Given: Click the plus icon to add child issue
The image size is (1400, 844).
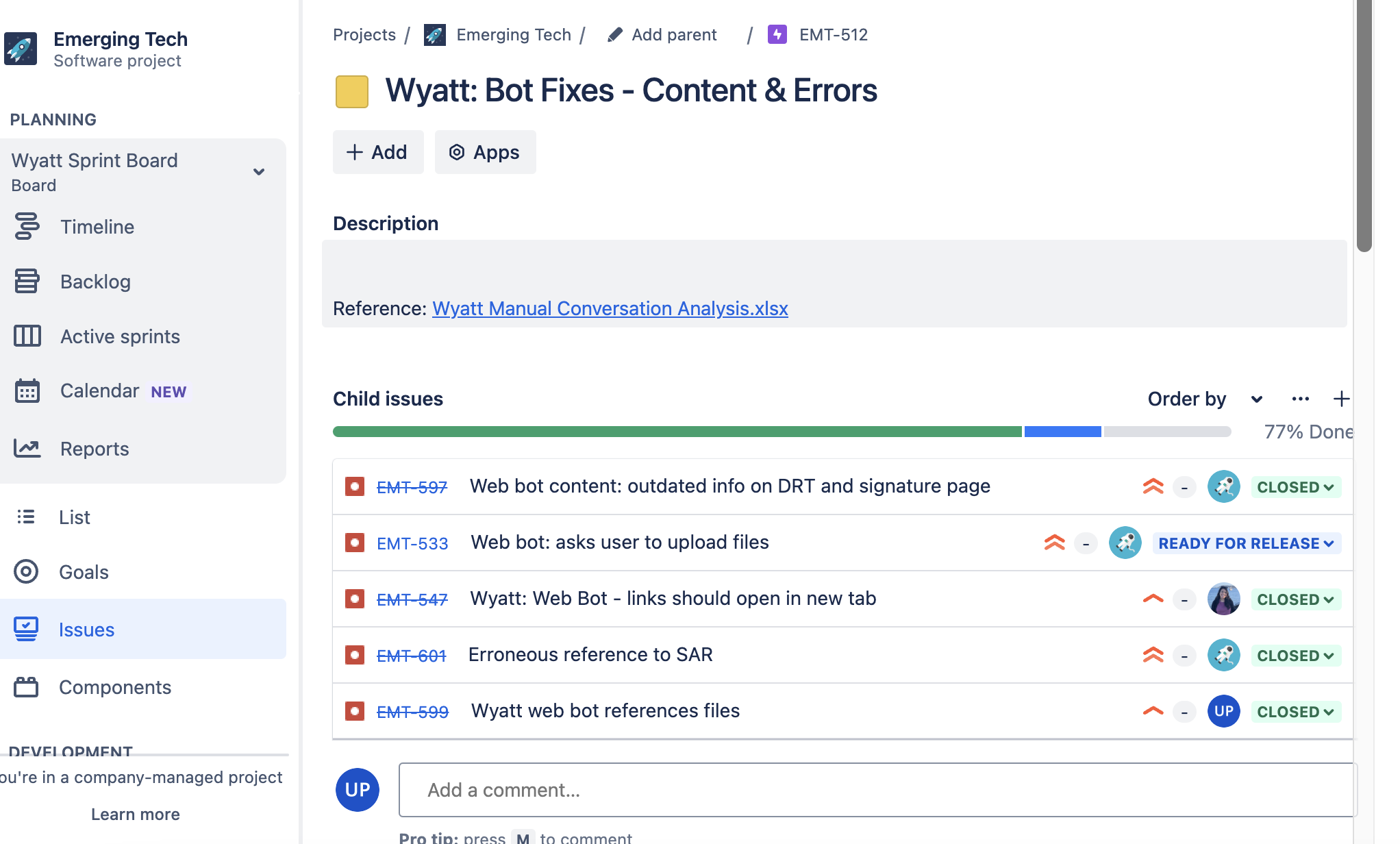Looking at the screenshot, I should (x=1341, y=399).
